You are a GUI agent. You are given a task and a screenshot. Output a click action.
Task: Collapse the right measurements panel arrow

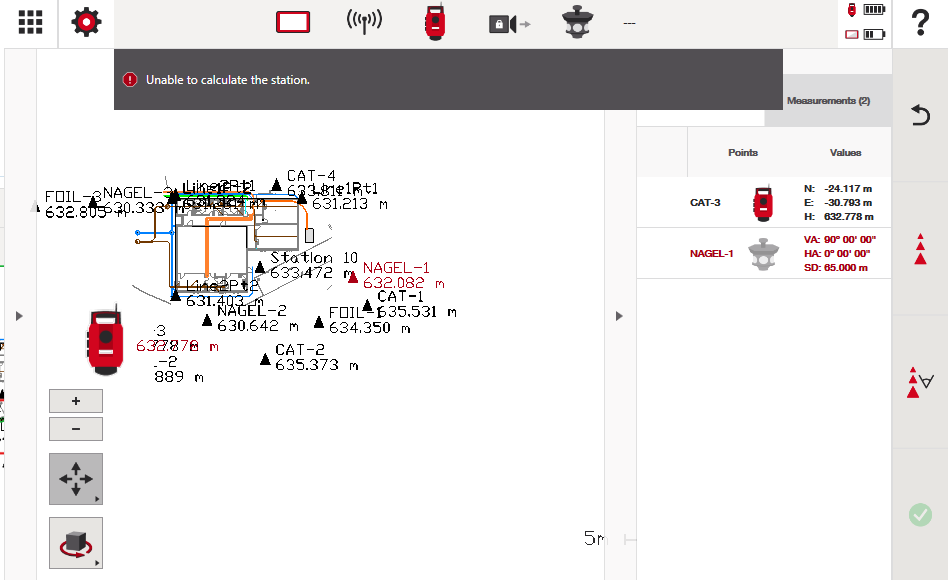coord(619,316)
